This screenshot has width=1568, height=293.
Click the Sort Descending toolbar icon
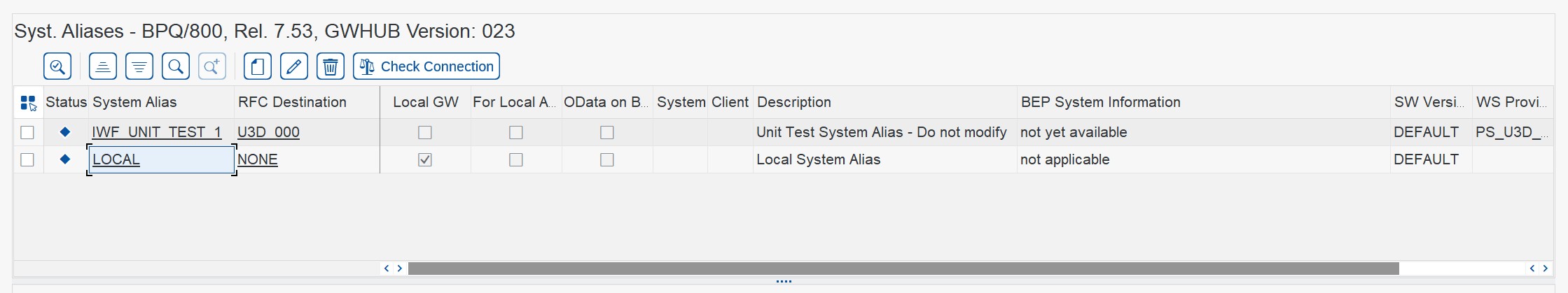(139, 67)
